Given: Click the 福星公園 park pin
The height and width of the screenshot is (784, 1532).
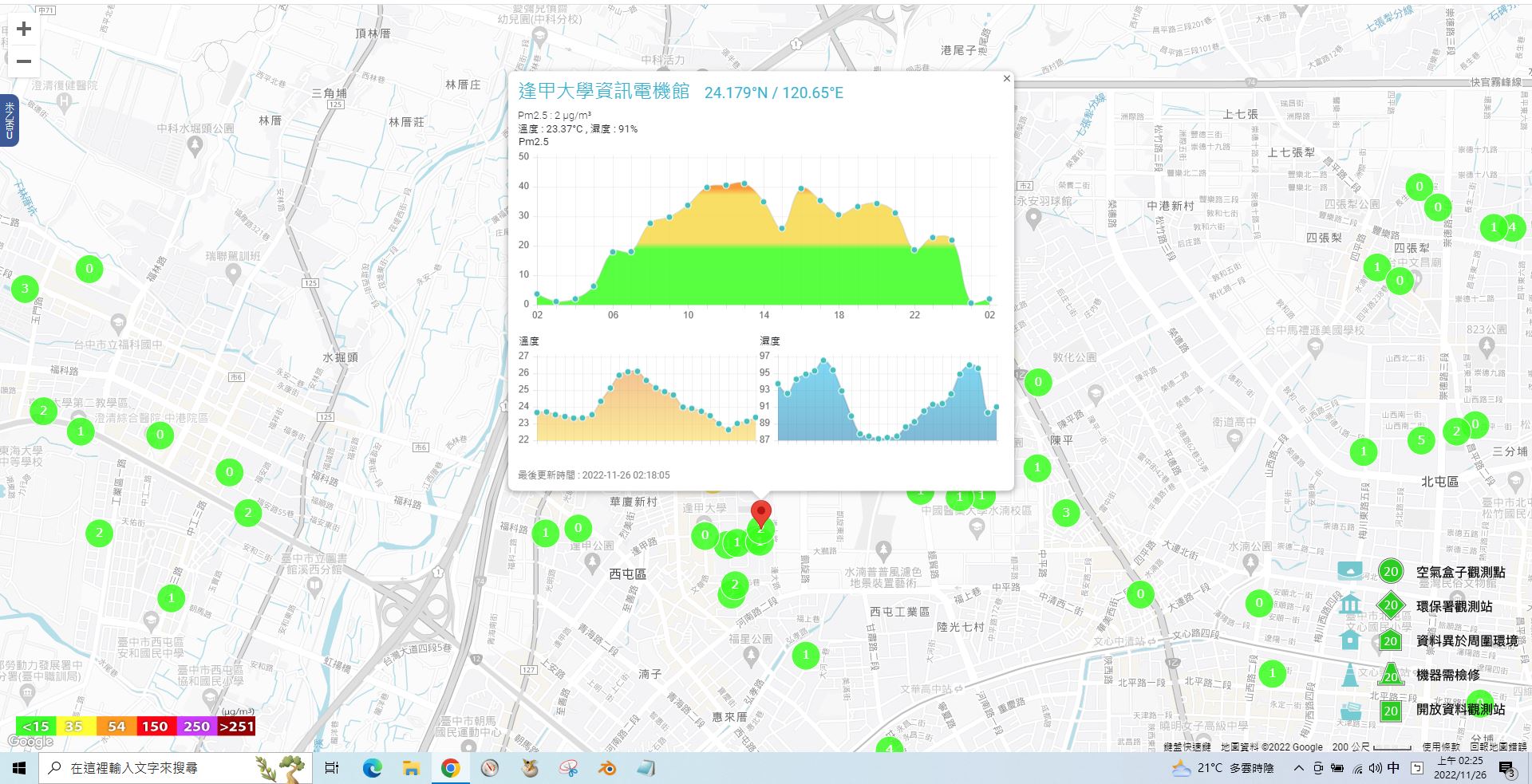Looking at the screenshot, I should point(751,656).
